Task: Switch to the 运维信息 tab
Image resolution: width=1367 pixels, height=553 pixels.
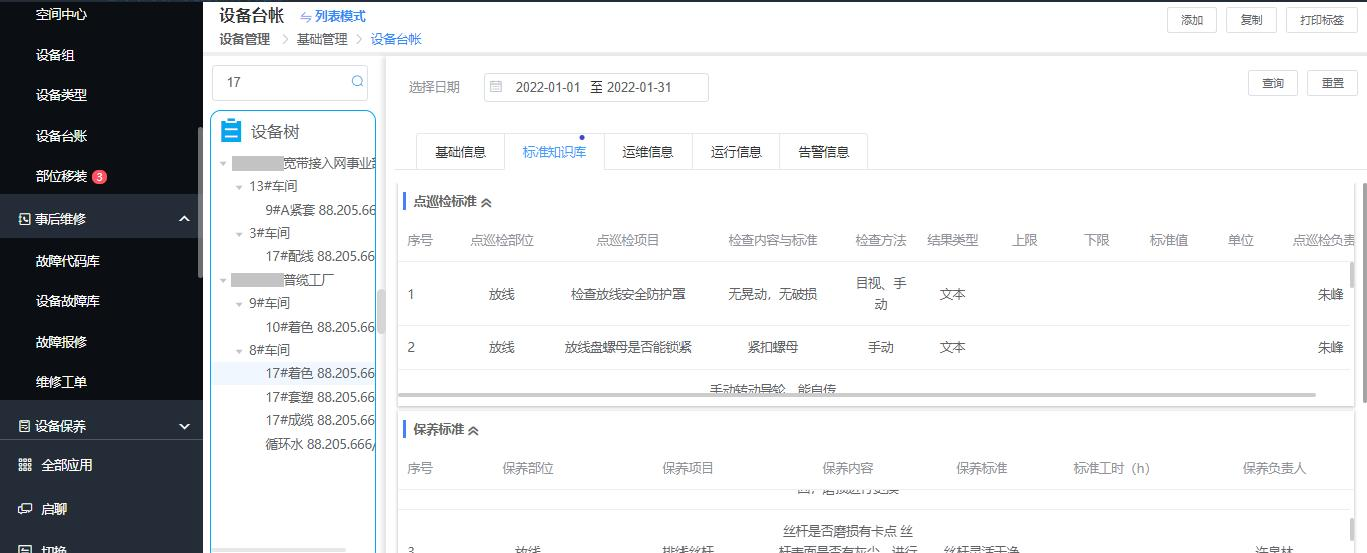Action: (x=647, y=152)
